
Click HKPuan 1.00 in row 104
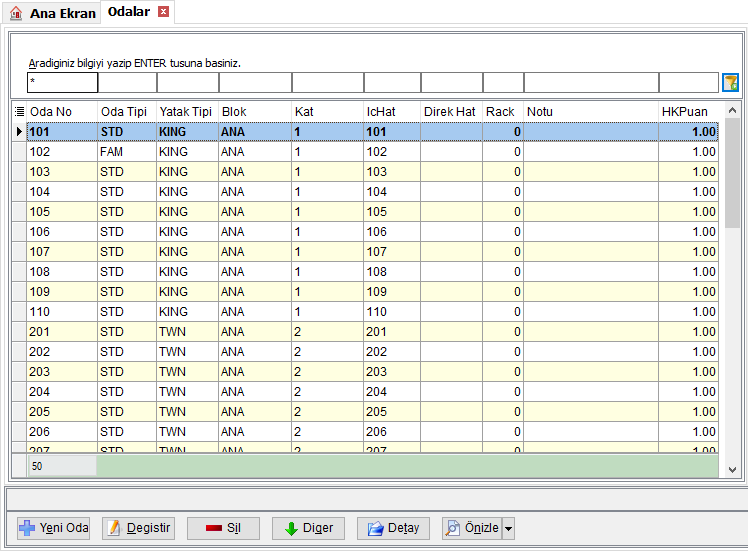(688, 192)
